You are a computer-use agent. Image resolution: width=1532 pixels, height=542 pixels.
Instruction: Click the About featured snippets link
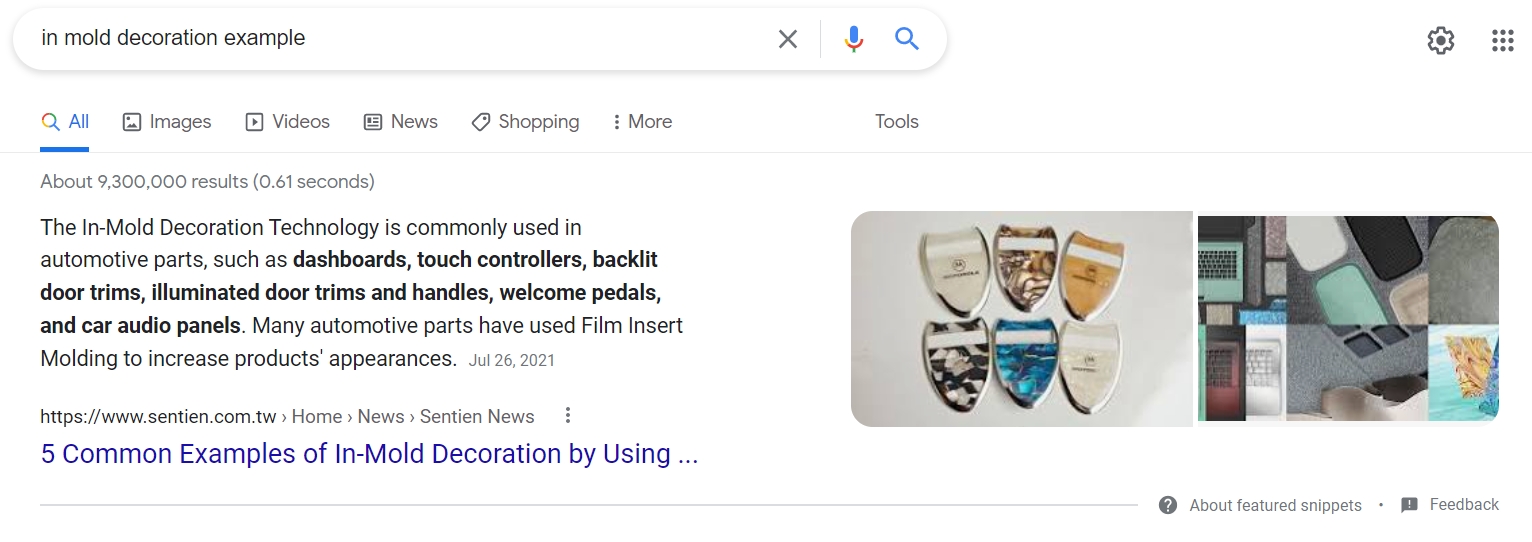tap(1275, 505)
